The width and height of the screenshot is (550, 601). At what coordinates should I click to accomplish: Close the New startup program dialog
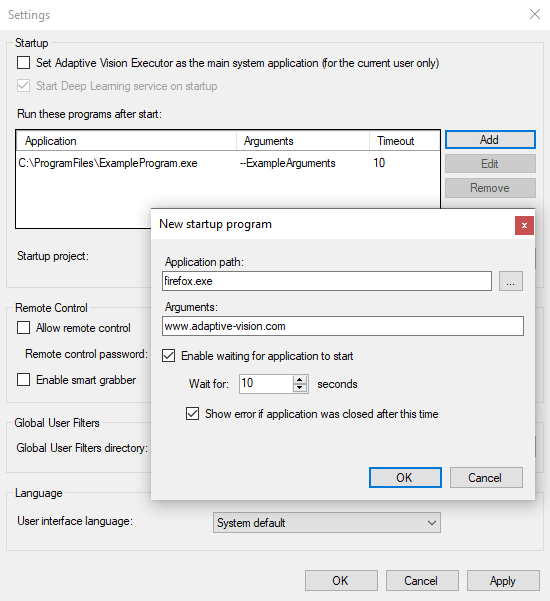click(x=524, y=225)
